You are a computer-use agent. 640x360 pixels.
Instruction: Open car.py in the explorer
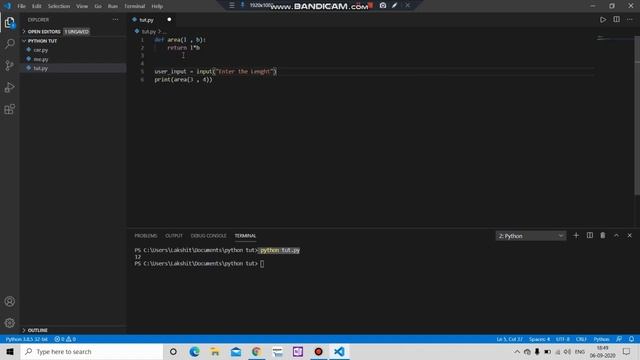(41, 50)
